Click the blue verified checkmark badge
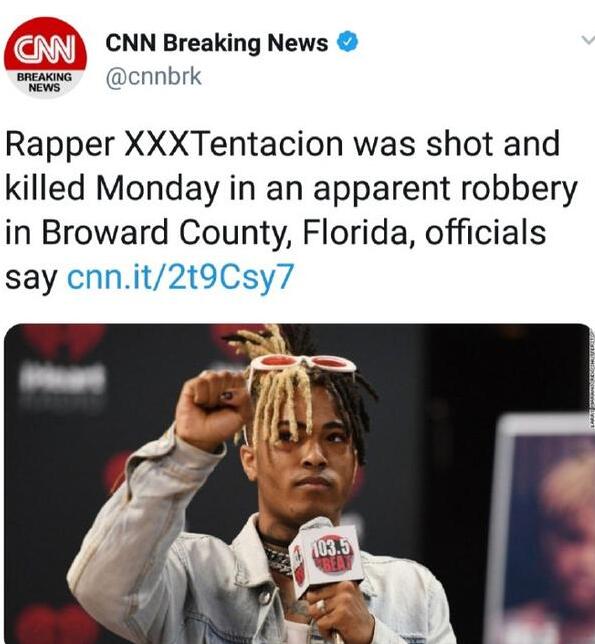This screenshot has height=644, width=595. coord(347,41)
